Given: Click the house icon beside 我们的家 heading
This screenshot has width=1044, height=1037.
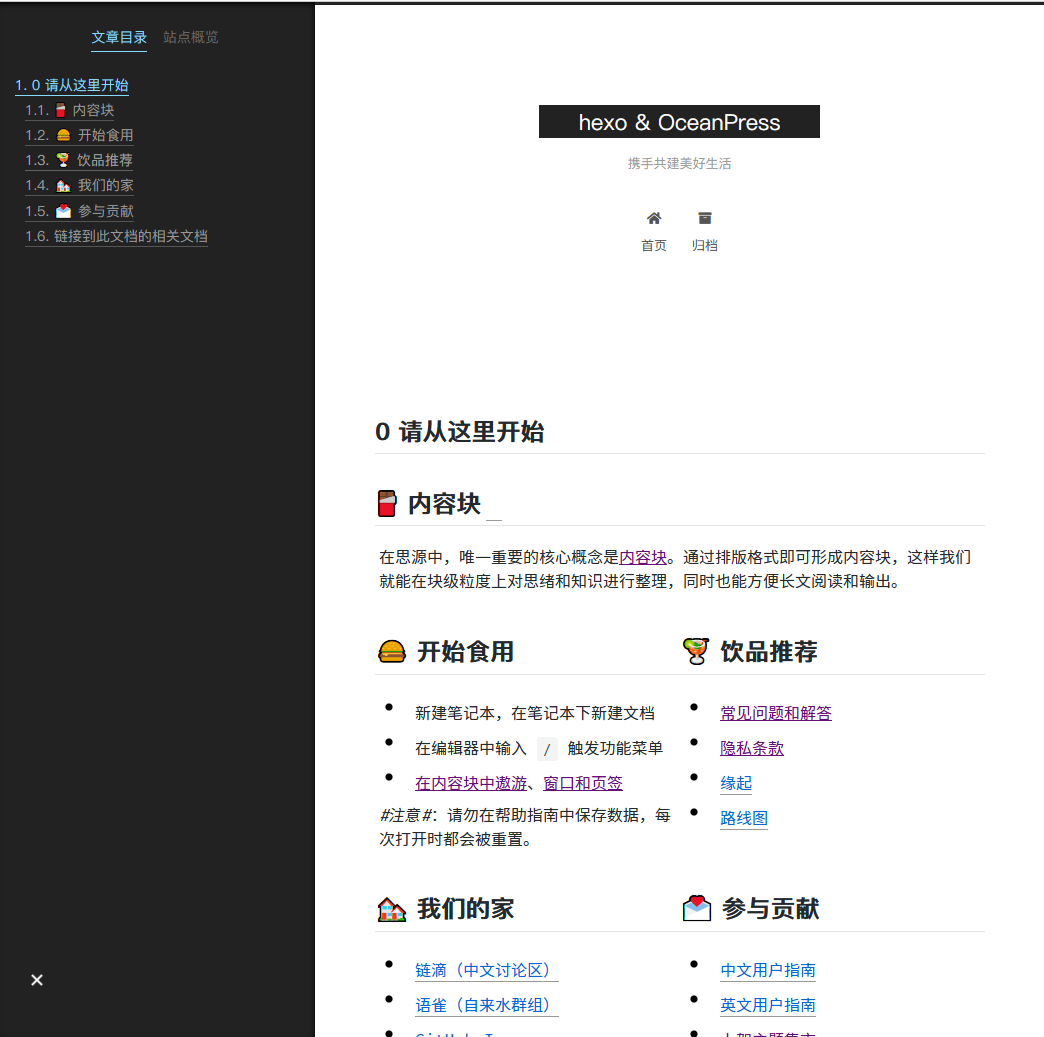Looking at the screenshot, I should (391, 907).
